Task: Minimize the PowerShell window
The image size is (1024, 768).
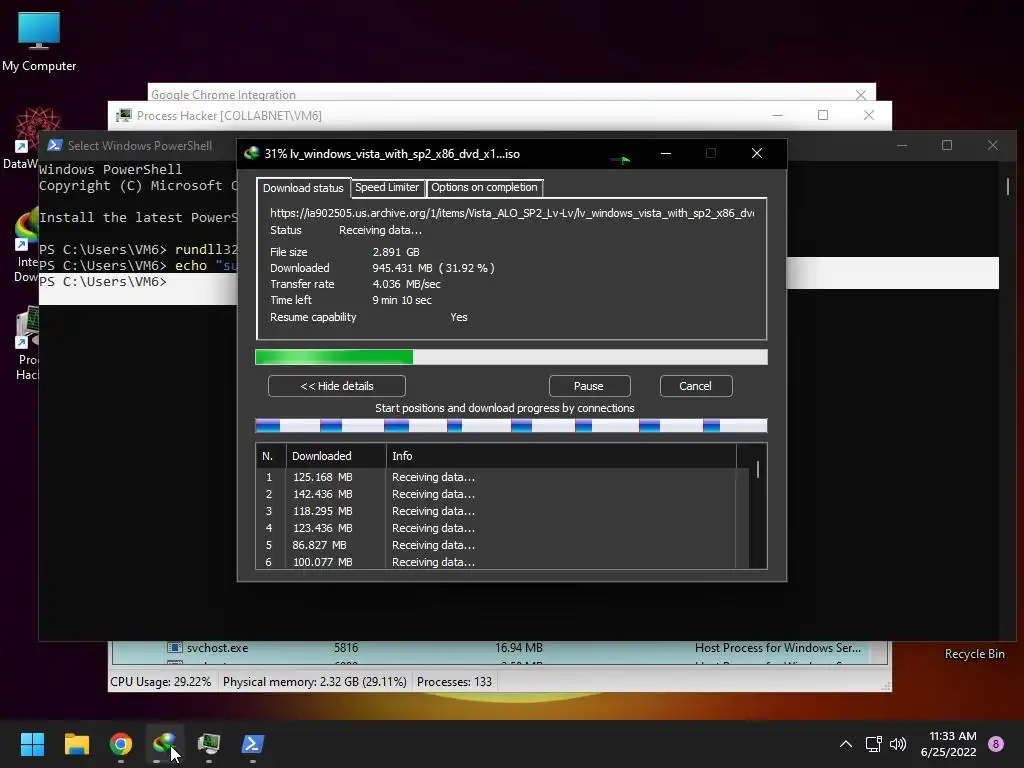Action: coord(902,145)
